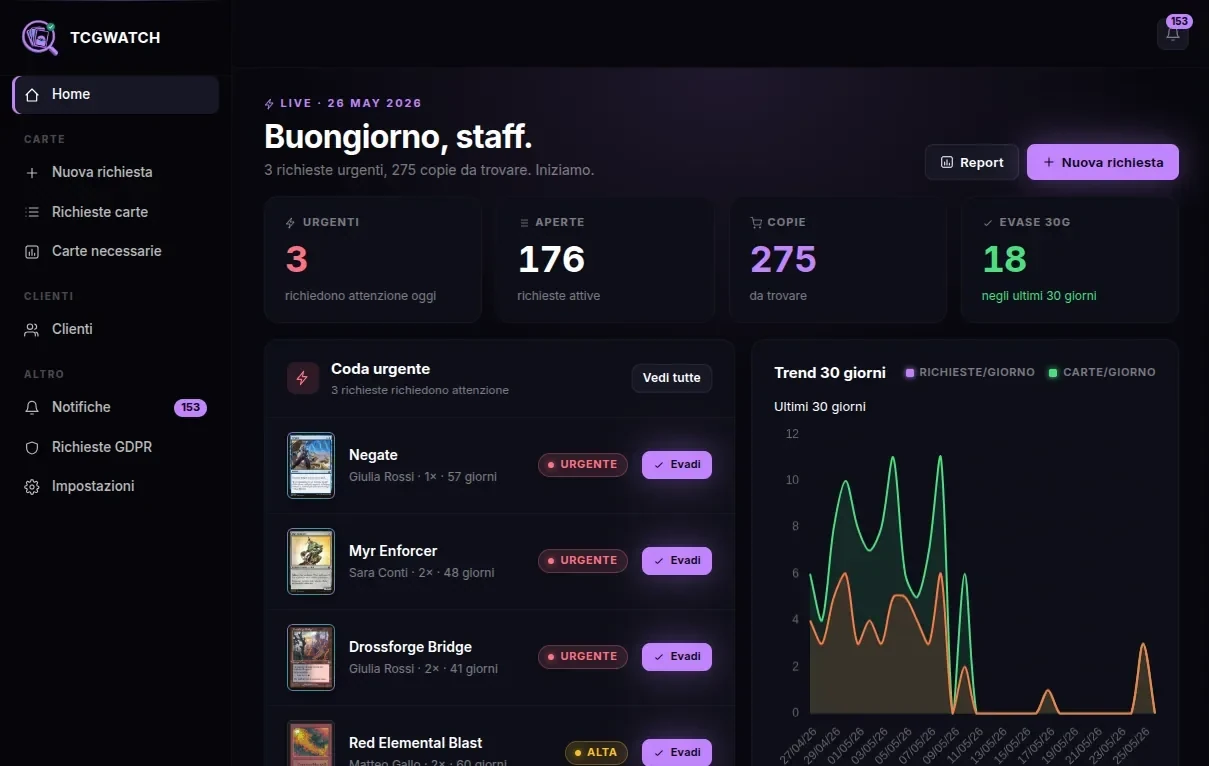This screenshot has height=766, width=1209.
Task: Click the URGENTE badge on Drossforge Bridge row
Action: [583, 657]
